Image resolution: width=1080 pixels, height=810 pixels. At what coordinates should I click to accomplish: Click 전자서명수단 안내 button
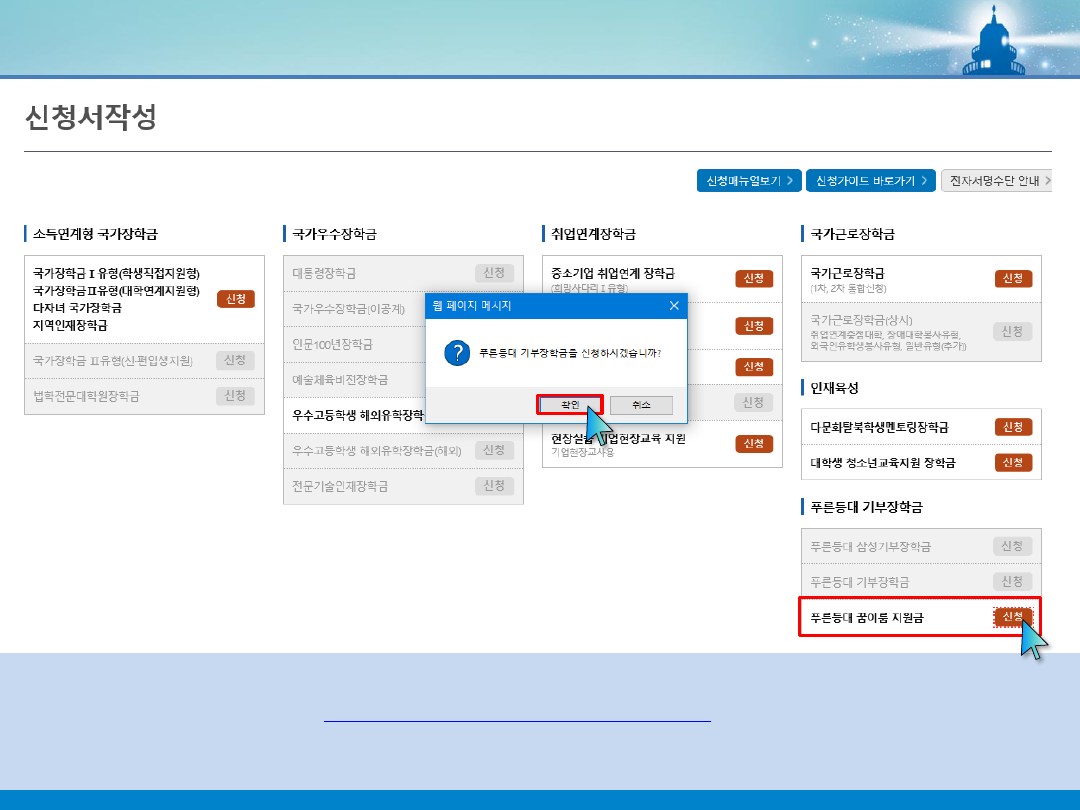(996, 181)
